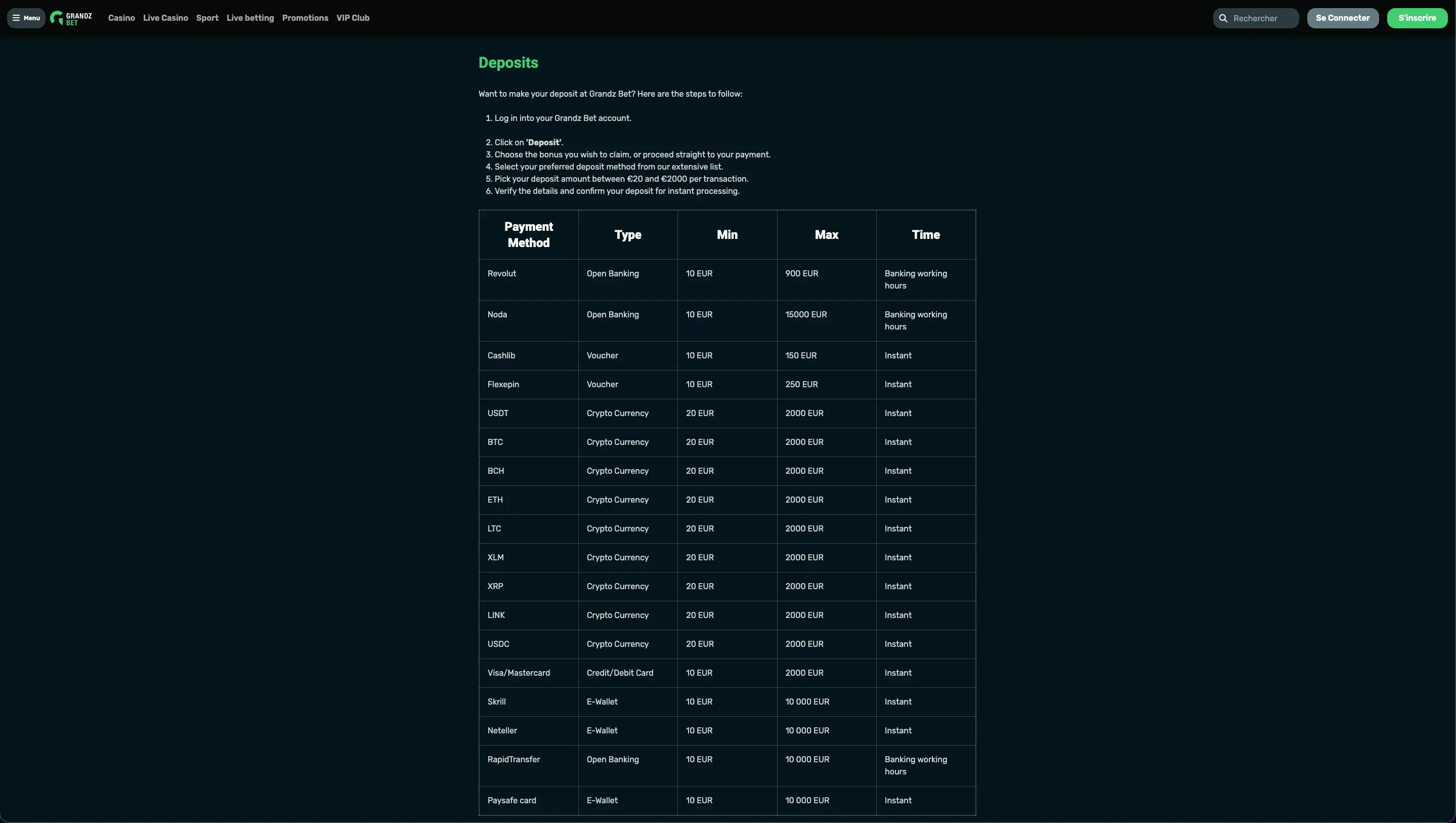Image resolution: width=1456 pixels, height=823 pixels.
Task: Select the Time column header
Action: [x=926, y=235]
